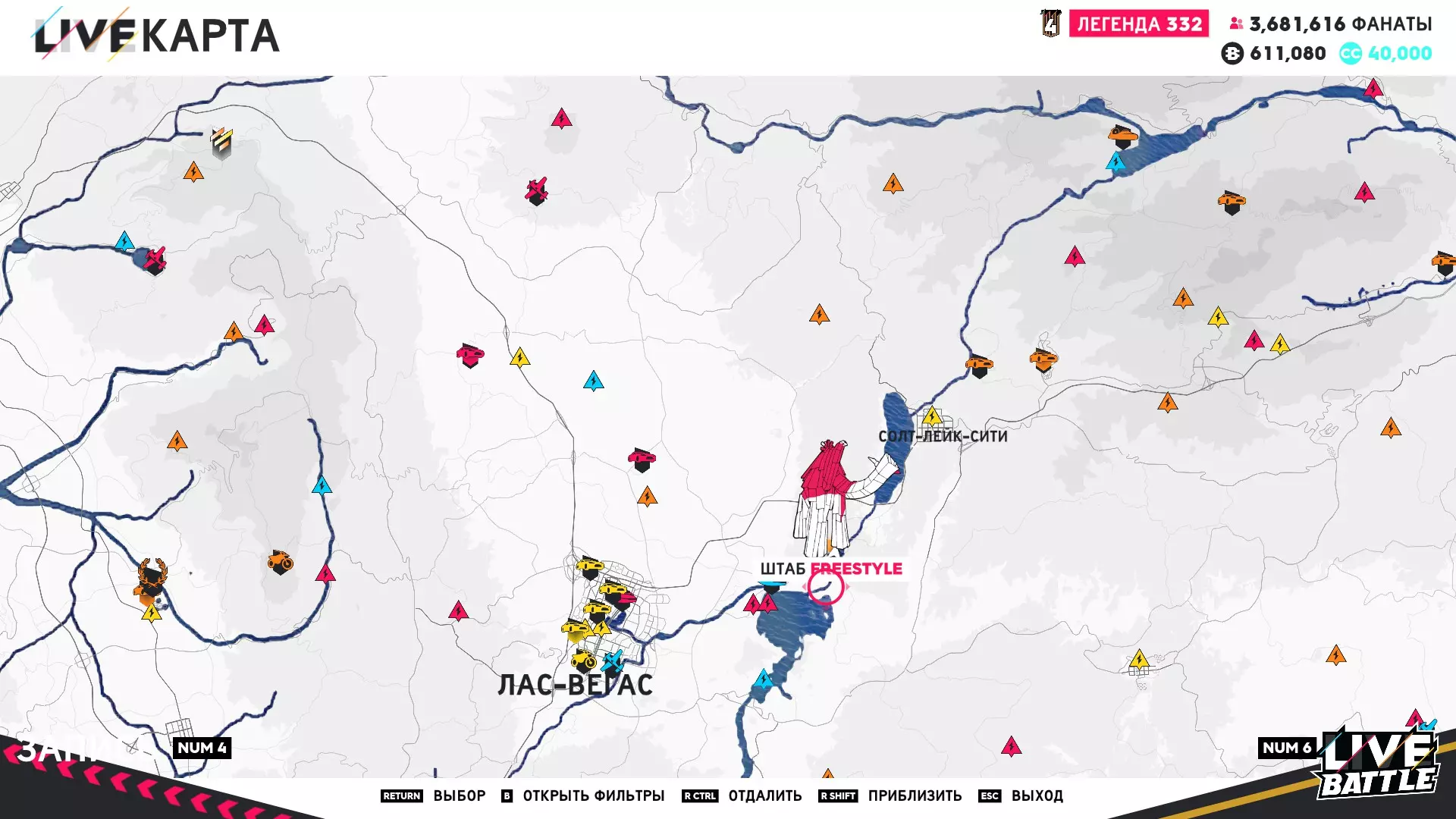Zoom in with ПРИБЛИЗИТЬ
Image resolution: width=1456 pixels, height=819 pixels.
915,795
